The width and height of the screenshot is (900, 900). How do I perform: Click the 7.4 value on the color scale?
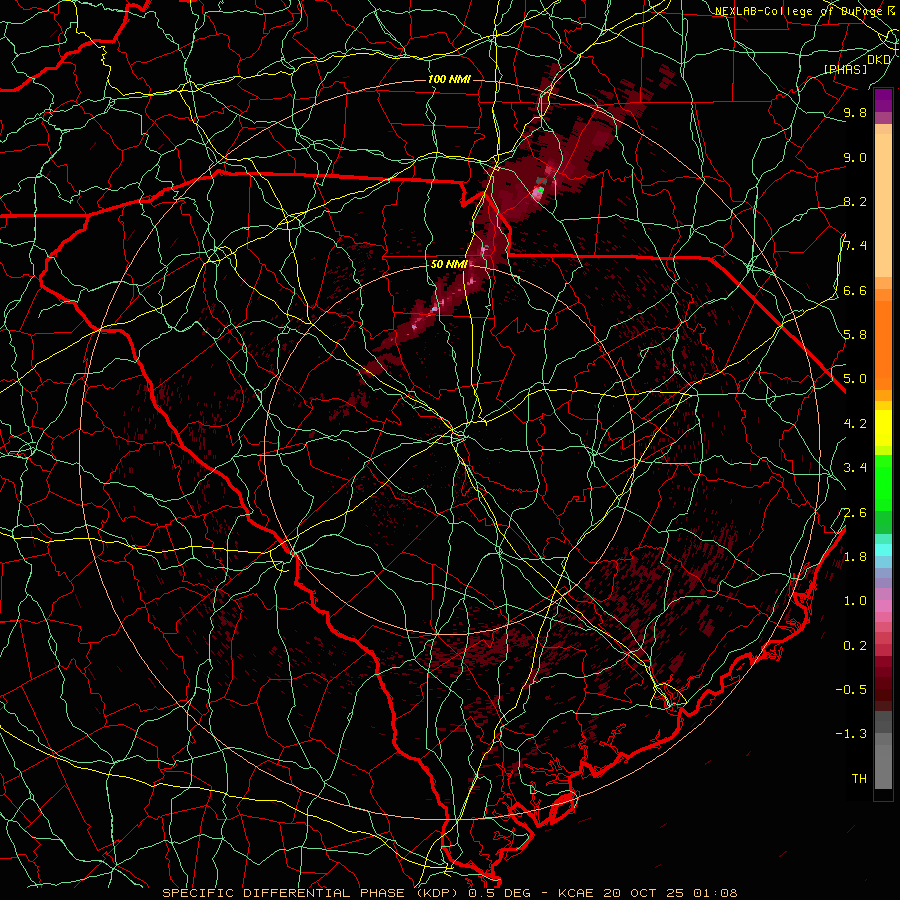[x=855, y=246]
